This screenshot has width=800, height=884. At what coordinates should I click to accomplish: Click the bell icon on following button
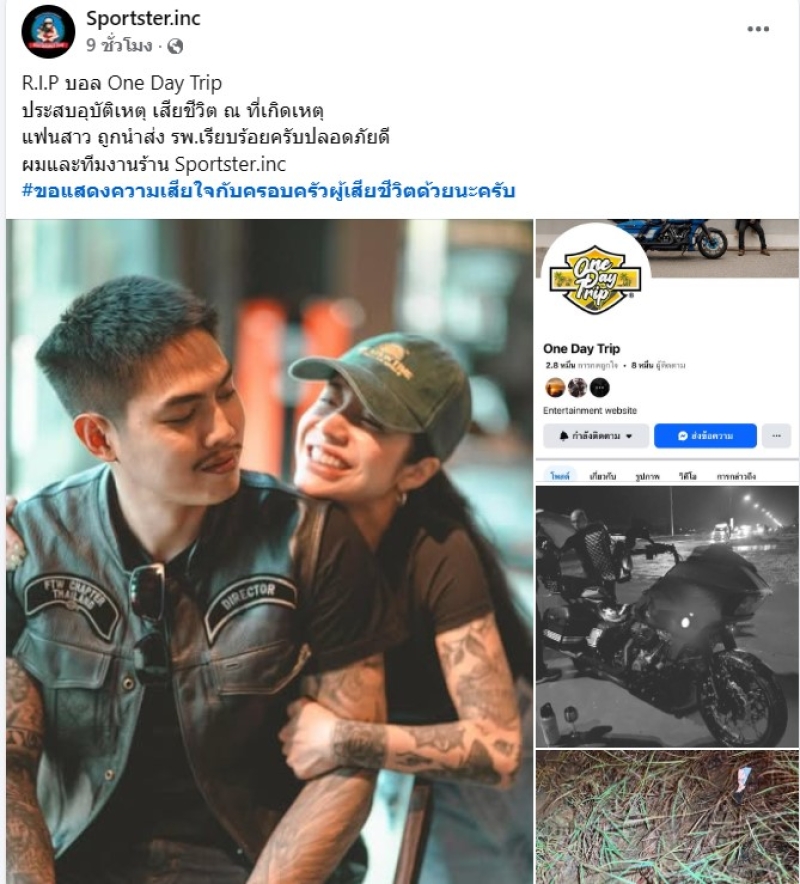[x=564, y=436]
